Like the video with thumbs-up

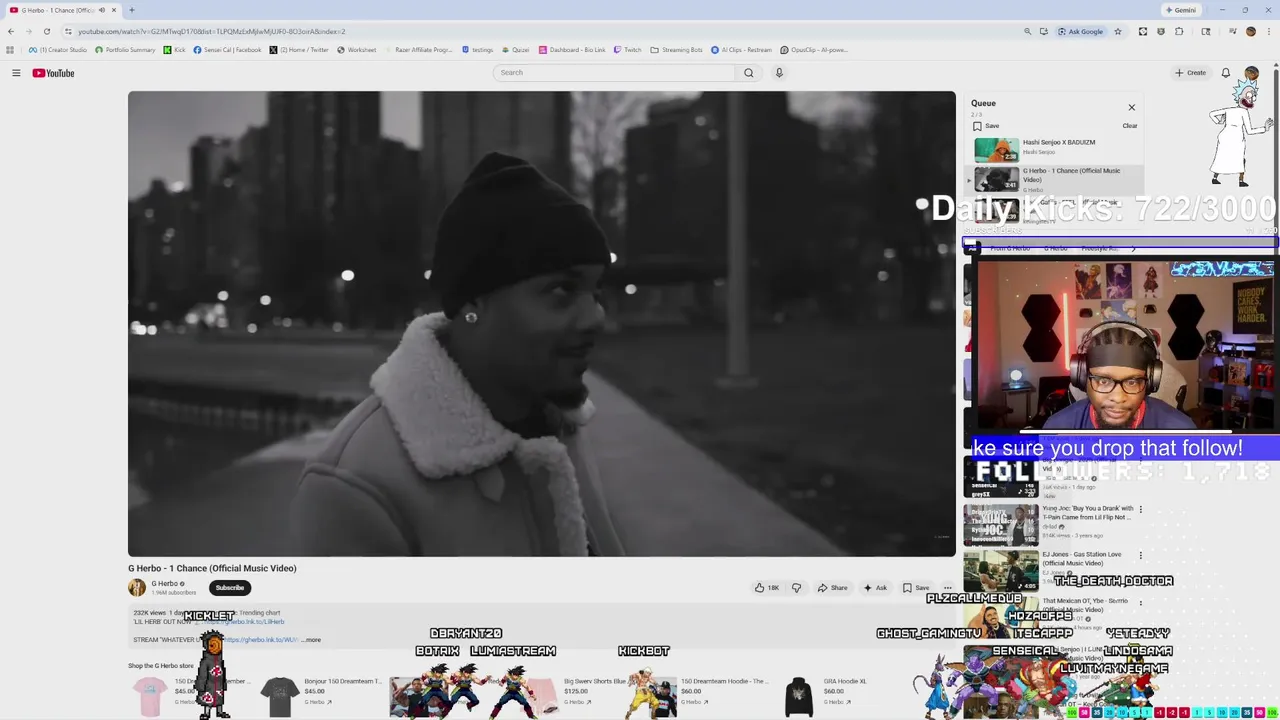pyautogui.click(x=766, y=588)
